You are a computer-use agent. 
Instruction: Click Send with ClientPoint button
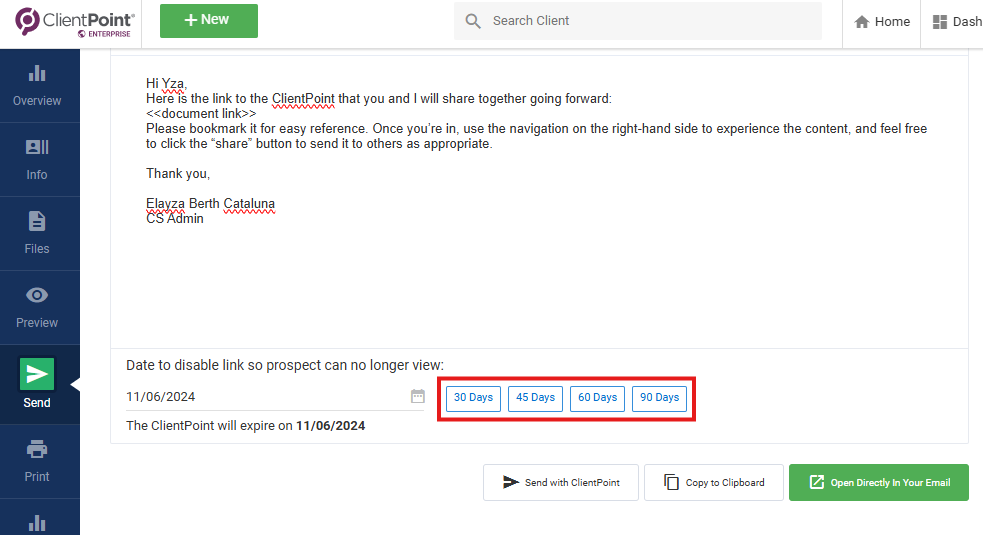(560, 482)
